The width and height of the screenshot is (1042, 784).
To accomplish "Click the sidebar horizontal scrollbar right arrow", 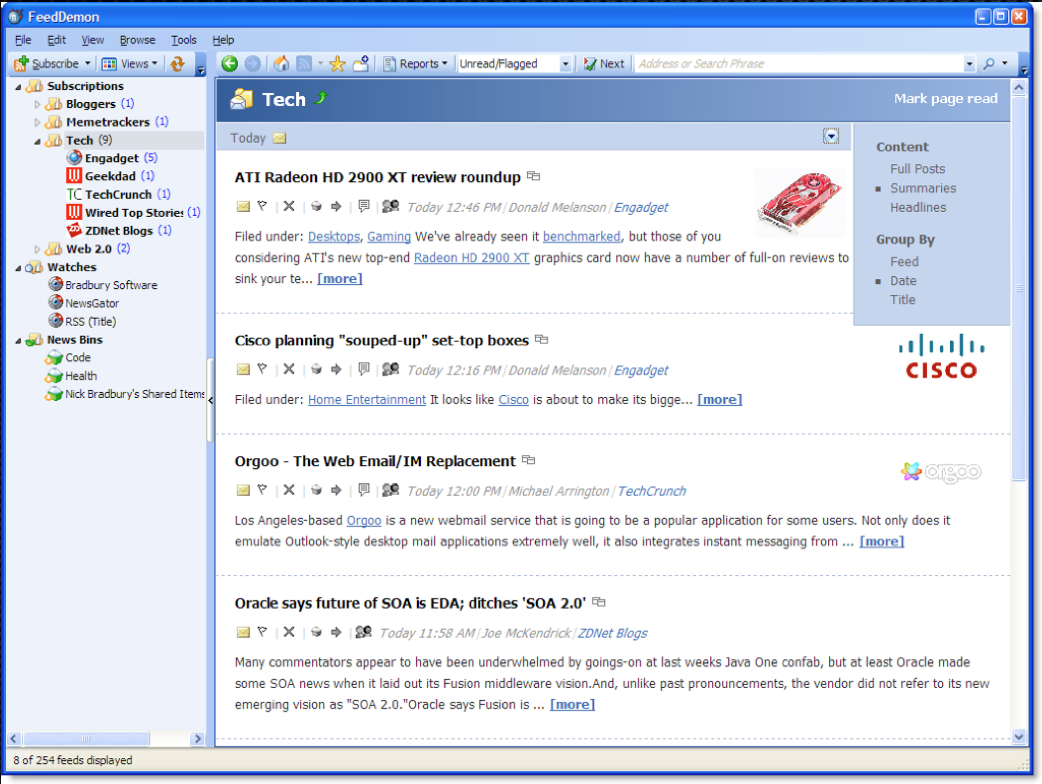I will [197, 739].
